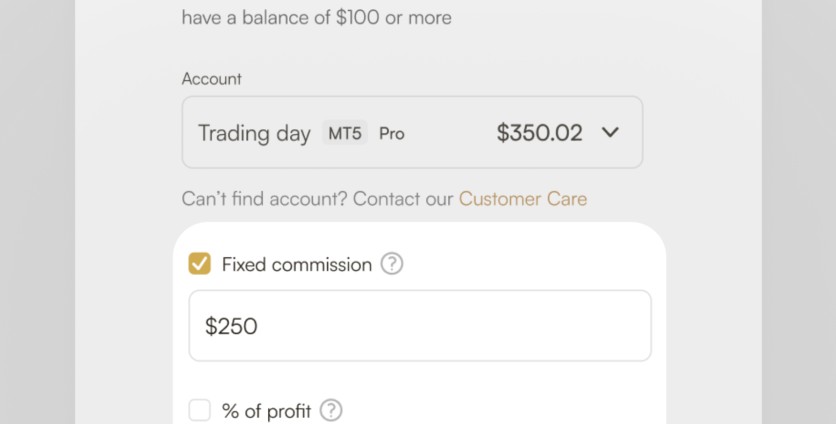The image size is (836, 424).
Task: Click the Trading day account name
Action: click(254, 133)
